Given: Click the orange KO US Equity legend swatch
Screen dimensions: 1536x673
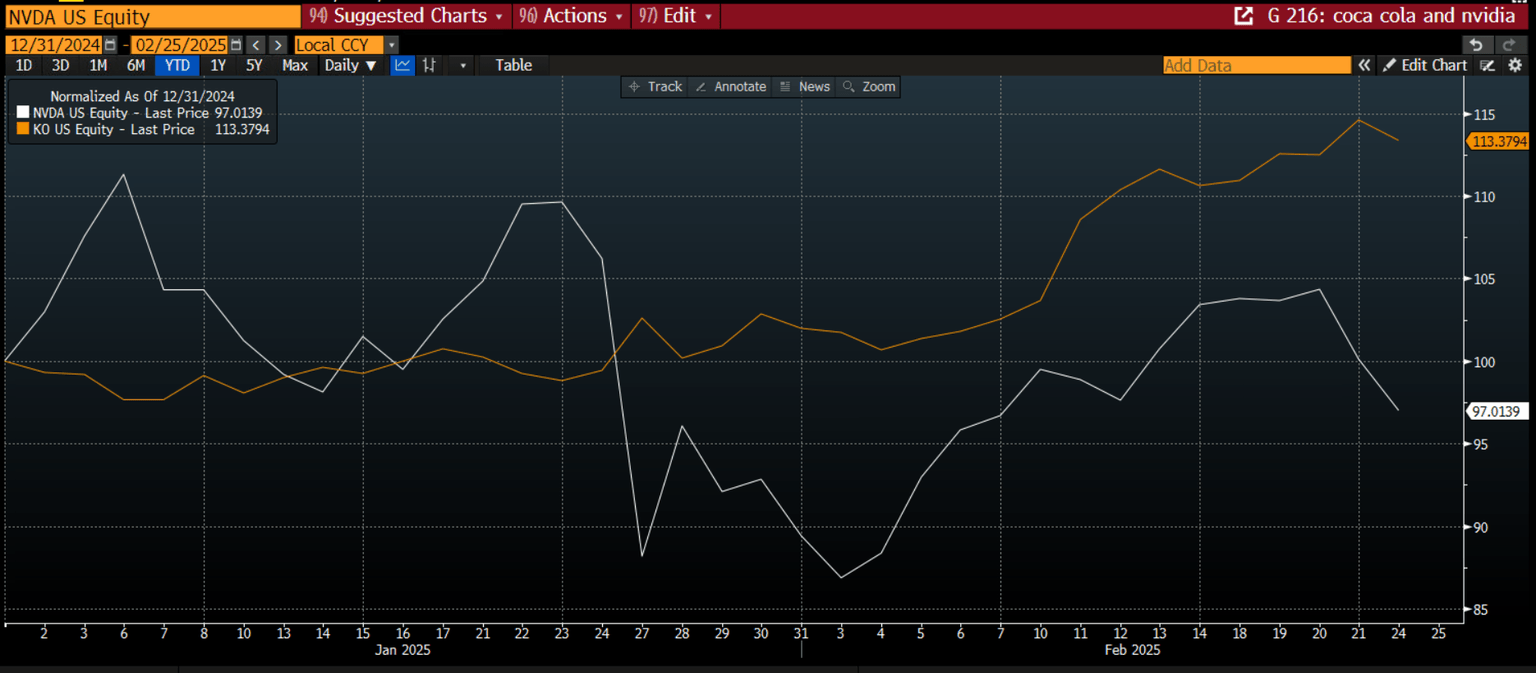Looking at the screenshot, I should click(22, 129).
